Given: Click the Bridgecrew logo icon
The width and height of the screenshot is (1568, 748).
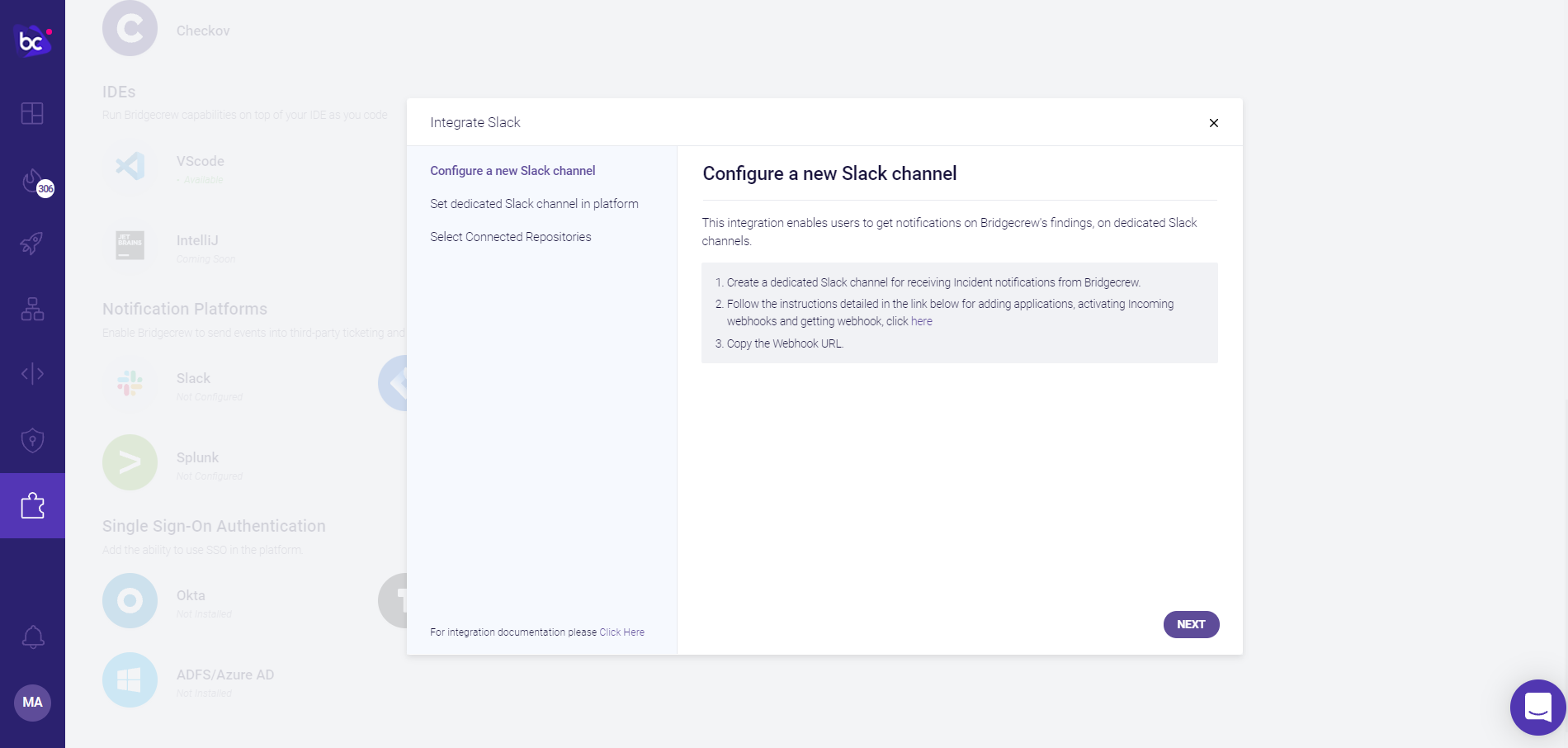Looking at the screenshot, I should click(x=32, y=40).
